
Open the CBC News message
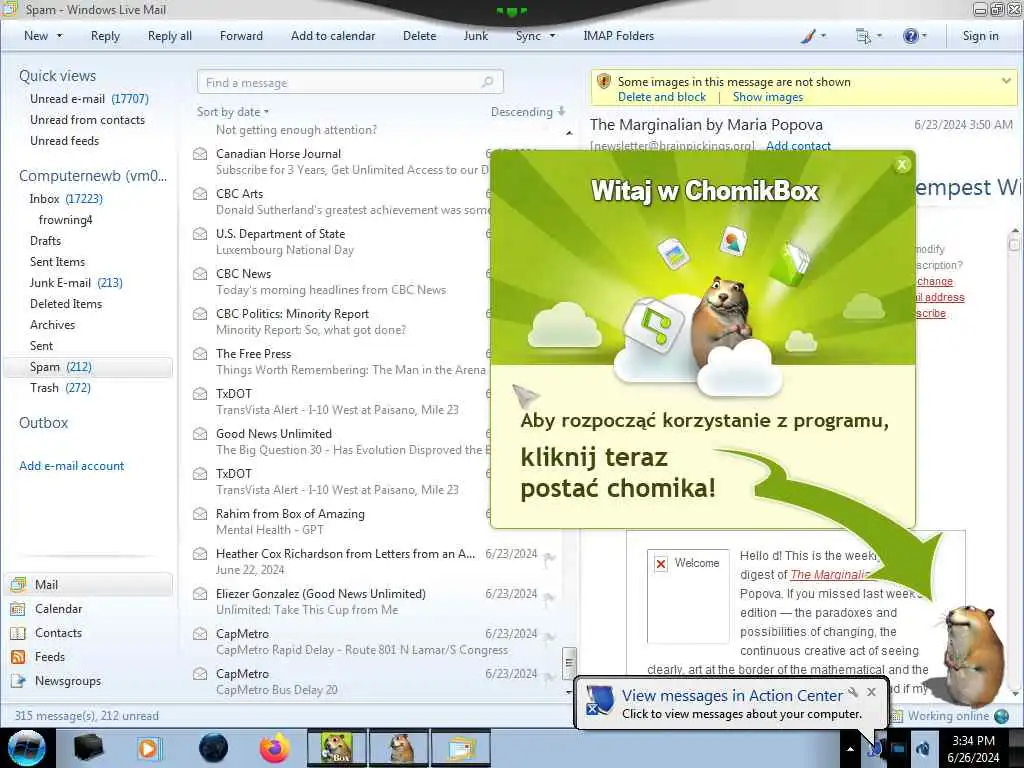pos(340,281)
